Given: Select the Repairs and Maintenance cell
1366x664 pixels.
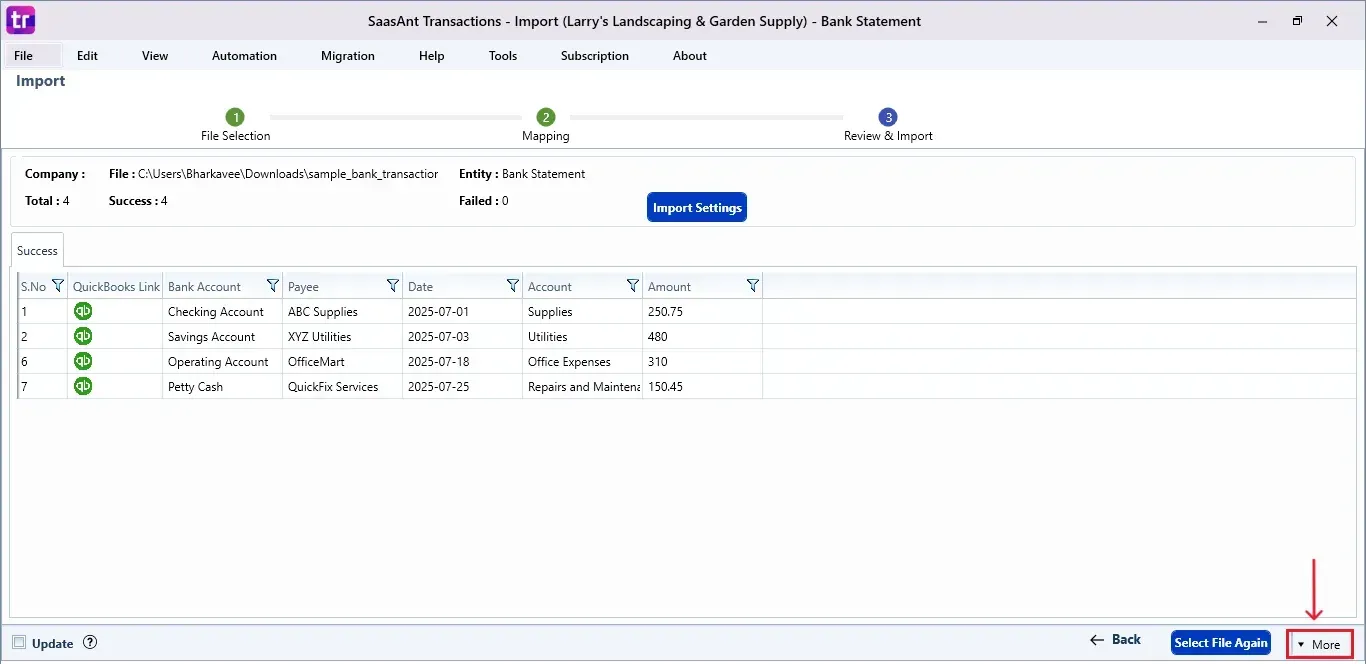Looking at the screenshot, I should click(582, 387).
